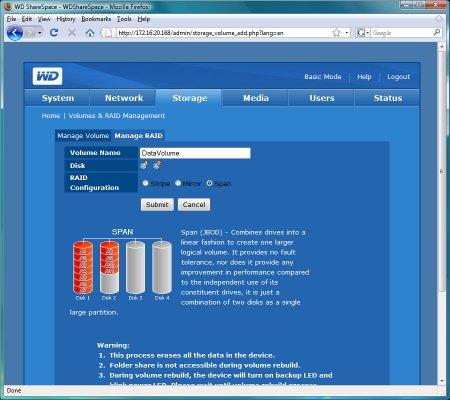Viewport: 450px width, 400px height.
Task: Open the WD Help link
Action: coord(364,77)
